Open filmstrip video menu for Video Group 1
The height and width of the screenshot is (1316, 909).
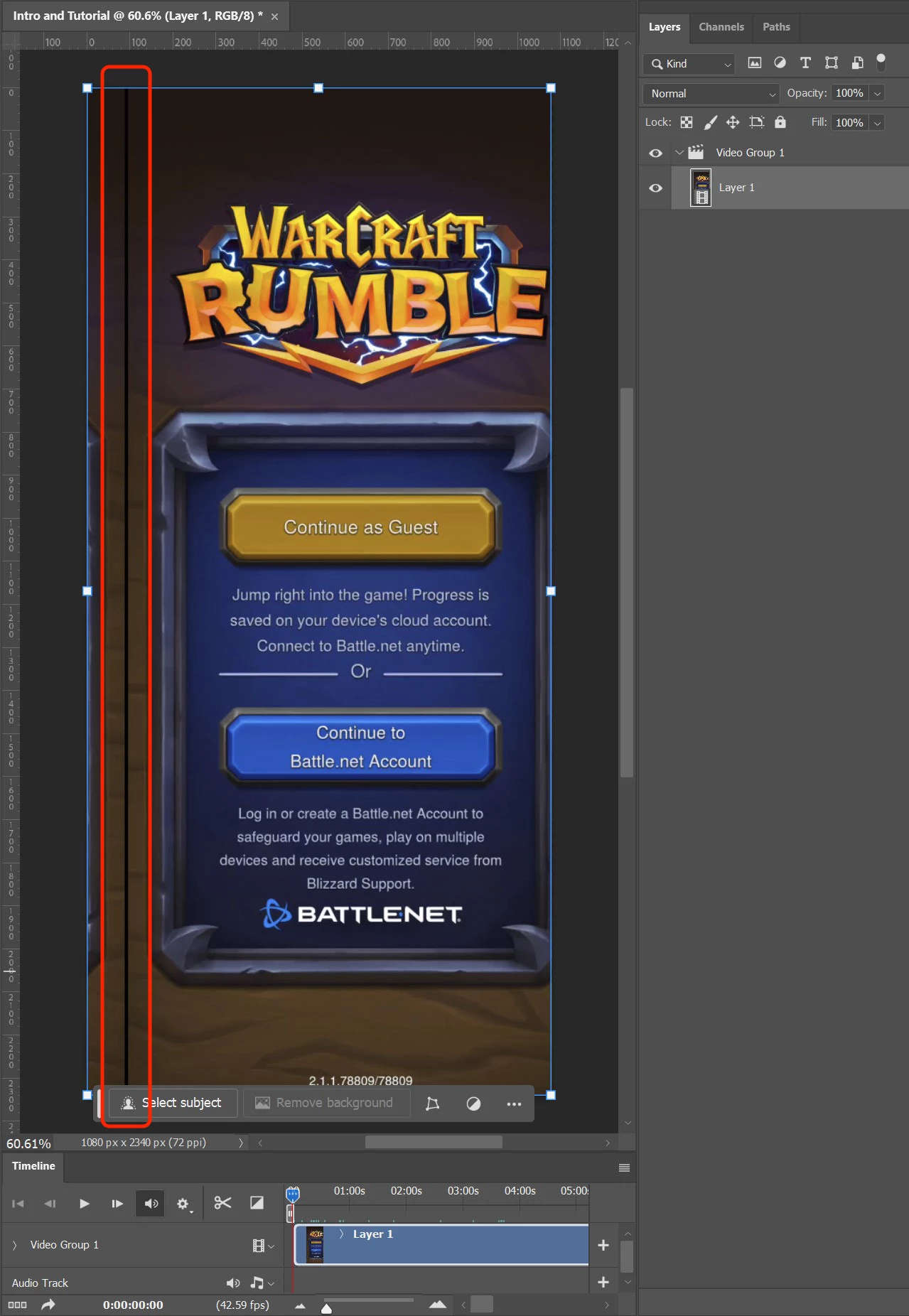tap(263, 1246)
